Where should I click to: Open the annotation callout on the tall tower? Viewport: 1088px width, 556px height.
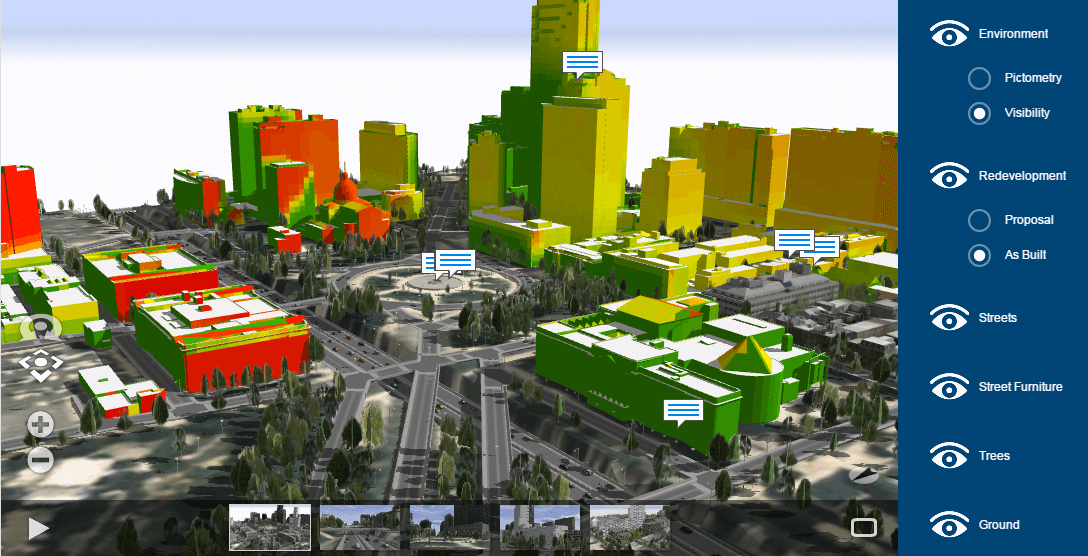click(582, 63)
